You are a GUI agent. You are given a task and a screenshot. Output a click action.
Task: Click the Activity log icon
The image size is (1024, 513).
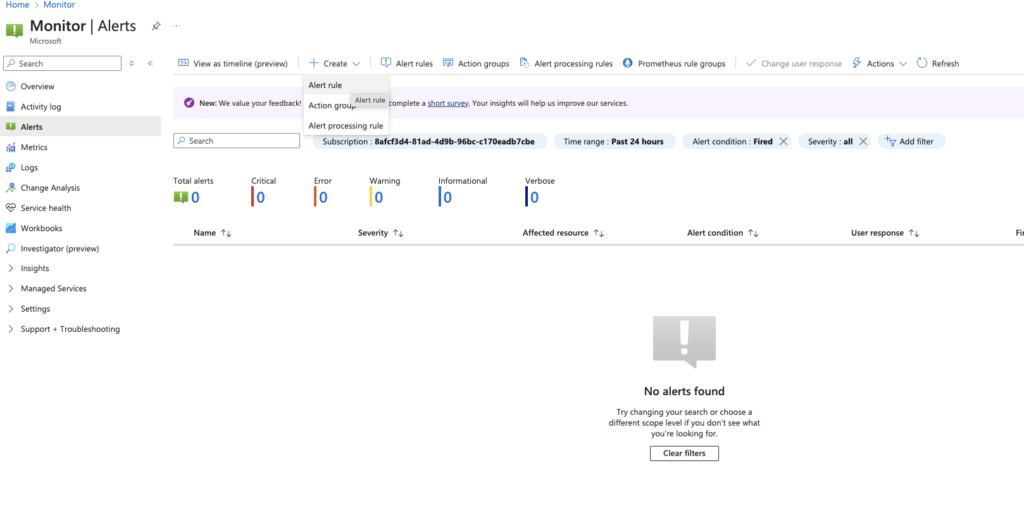(10, 106)
